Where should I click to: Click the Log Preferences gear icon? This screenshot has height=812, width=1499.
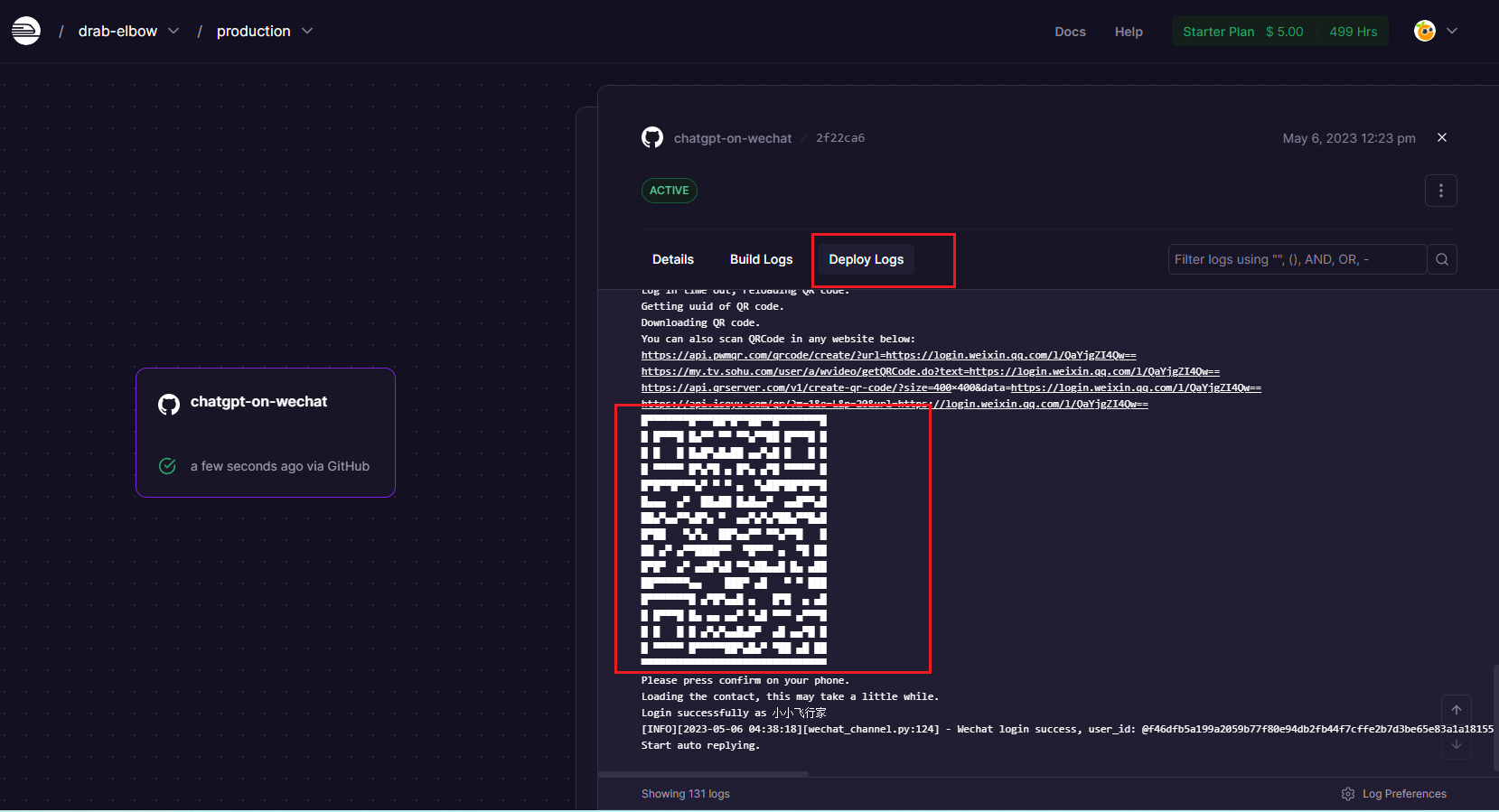[1348, 794]
